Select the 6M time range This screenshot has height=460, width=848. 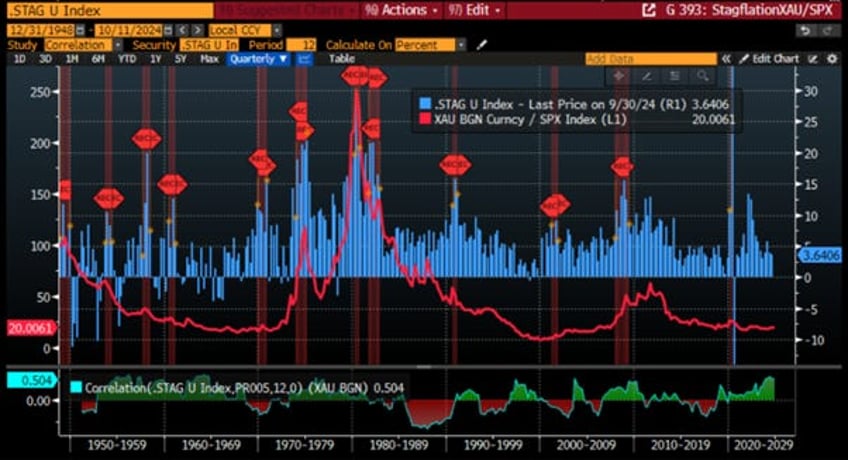point(97,59)
